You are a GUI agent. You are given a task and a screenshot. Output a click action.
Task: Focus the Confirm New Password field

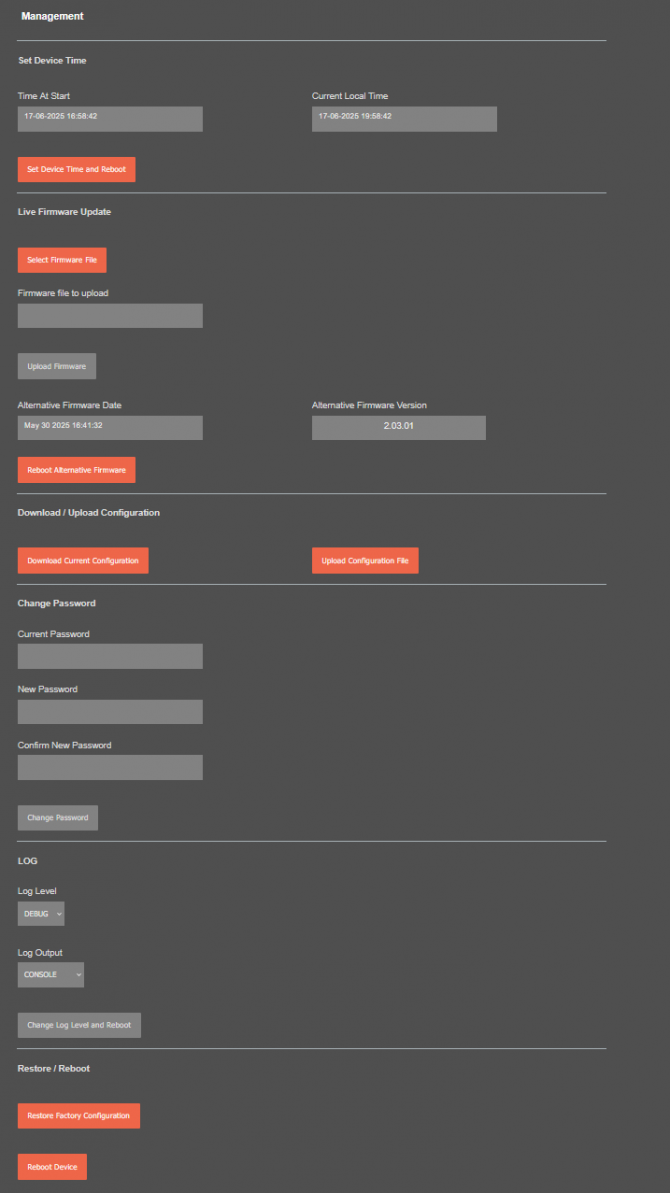click(110, 767)
